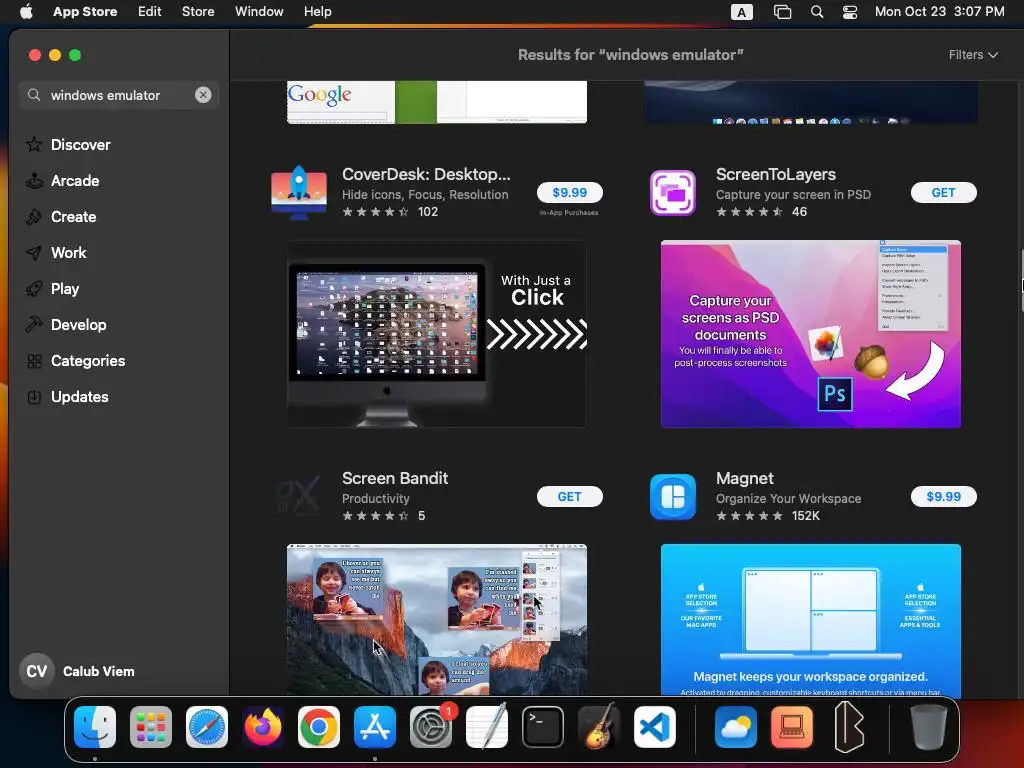This screenshot has width=1024, height=768.
Task: Open the Trash in the Dock
Action: pos(928,727)
